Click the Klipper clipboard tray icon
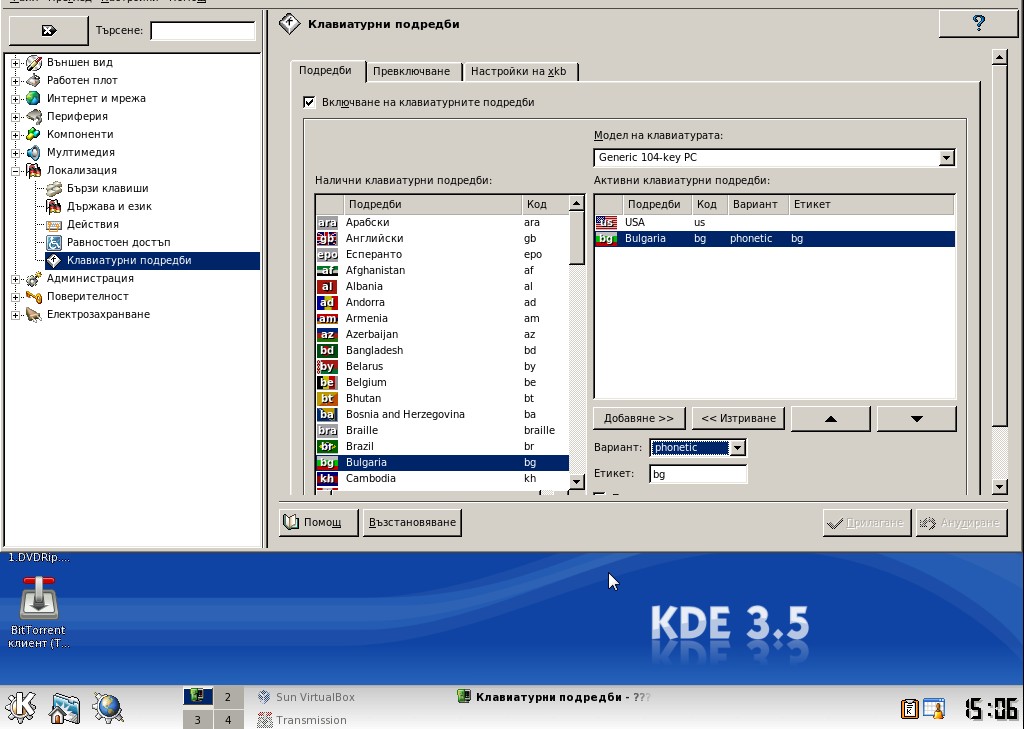This screenshot has height=729, width=1024. pyautogui.click(x=909, y=709)
